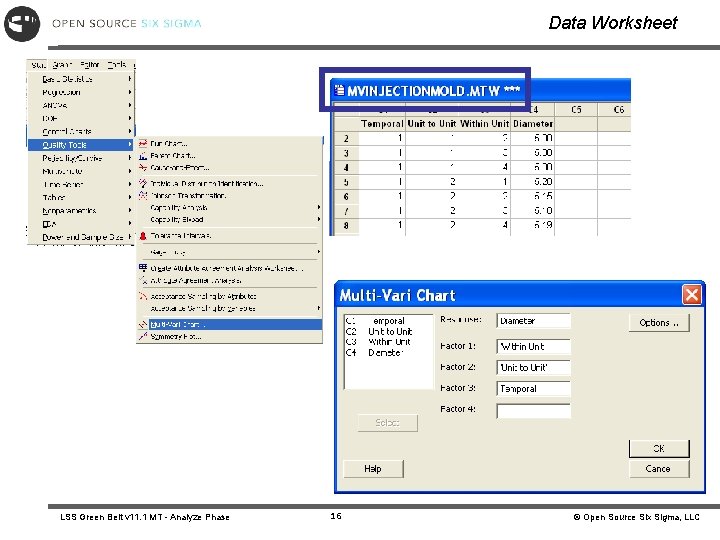The height and width of the screenshot is (540, 720).
Task: Click the Symmetry Plot icon
Action: 143,337
